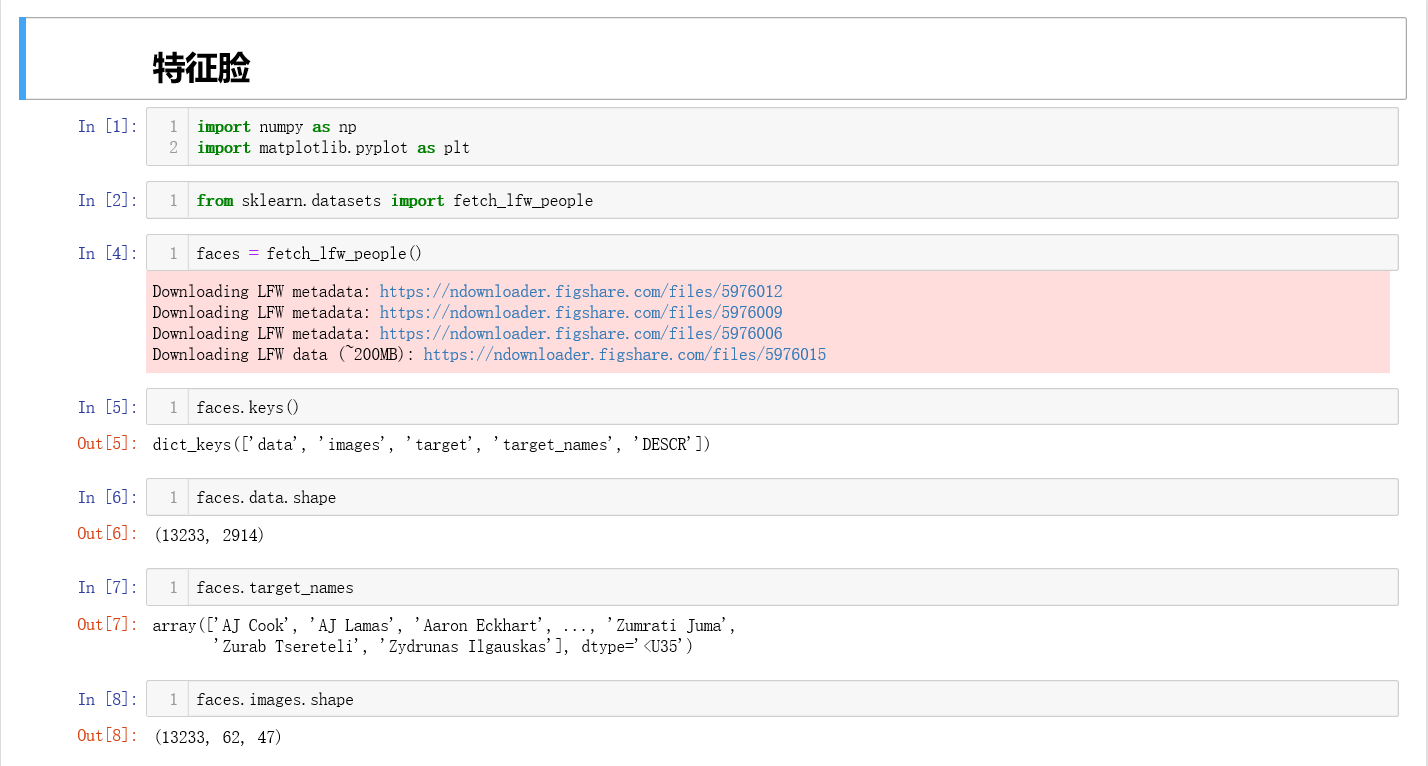The width and height of the screenshot is (1428, 766).
Task: Open the figshare files/5976012 download link
Action: [581, 292]
